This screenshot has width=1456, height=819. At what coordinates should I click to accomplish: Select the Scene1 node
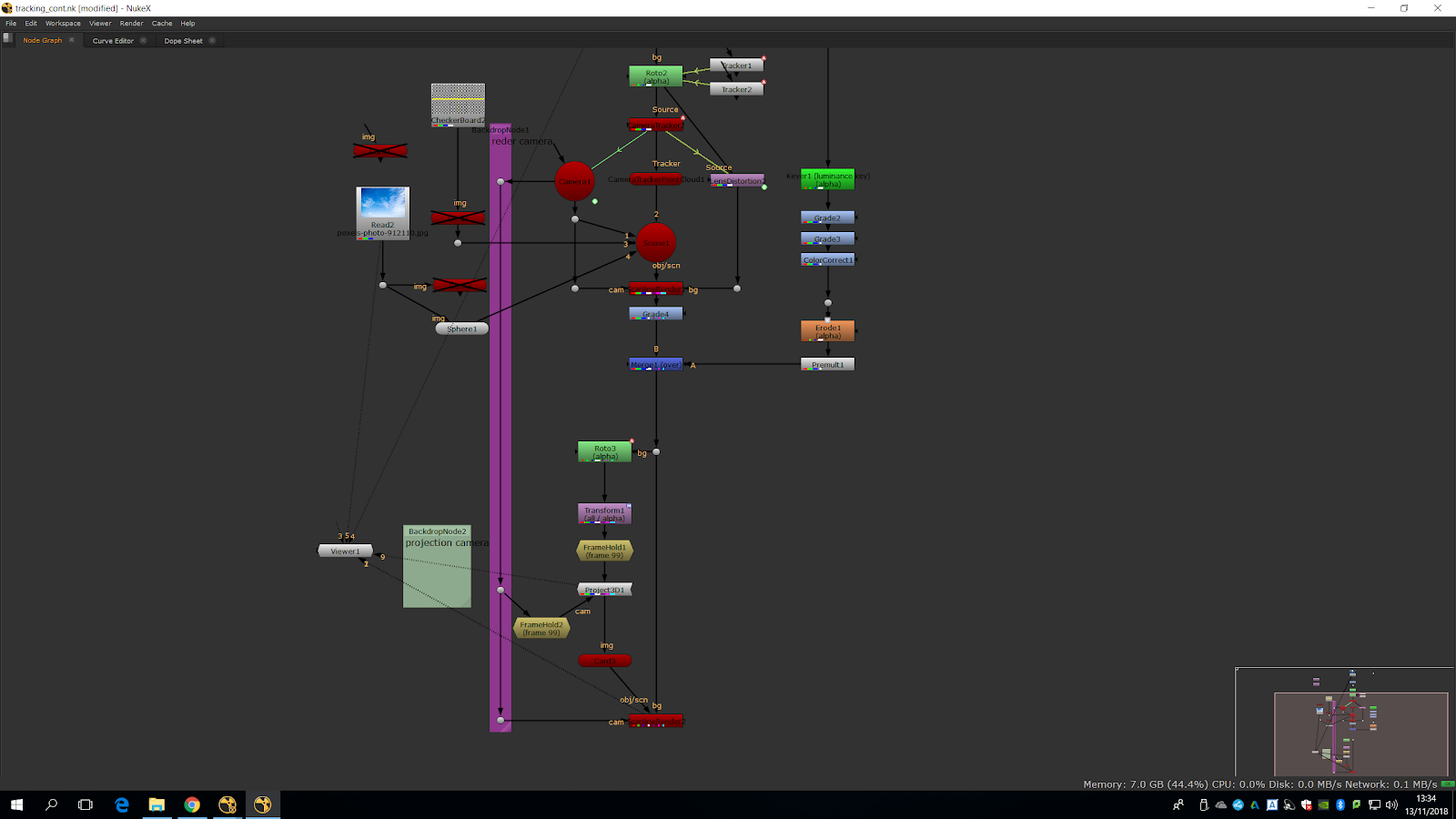point(655,242)
